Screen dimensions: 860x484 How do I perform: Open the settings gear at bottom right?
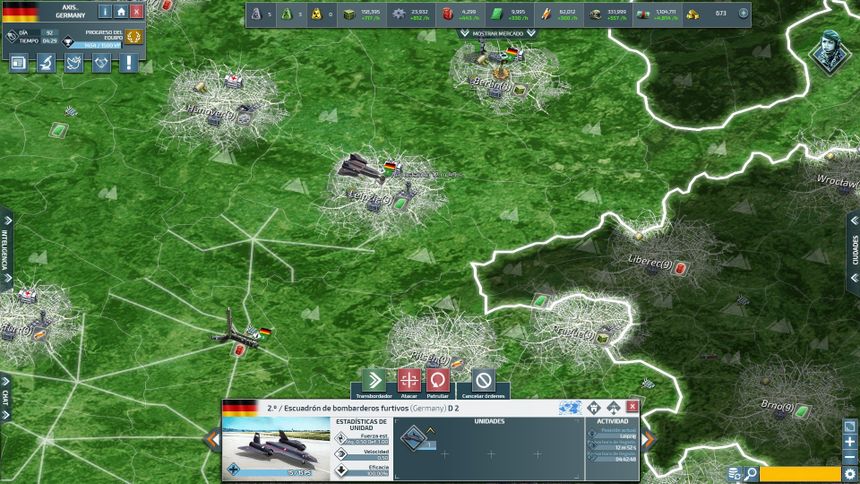(850, 474)
